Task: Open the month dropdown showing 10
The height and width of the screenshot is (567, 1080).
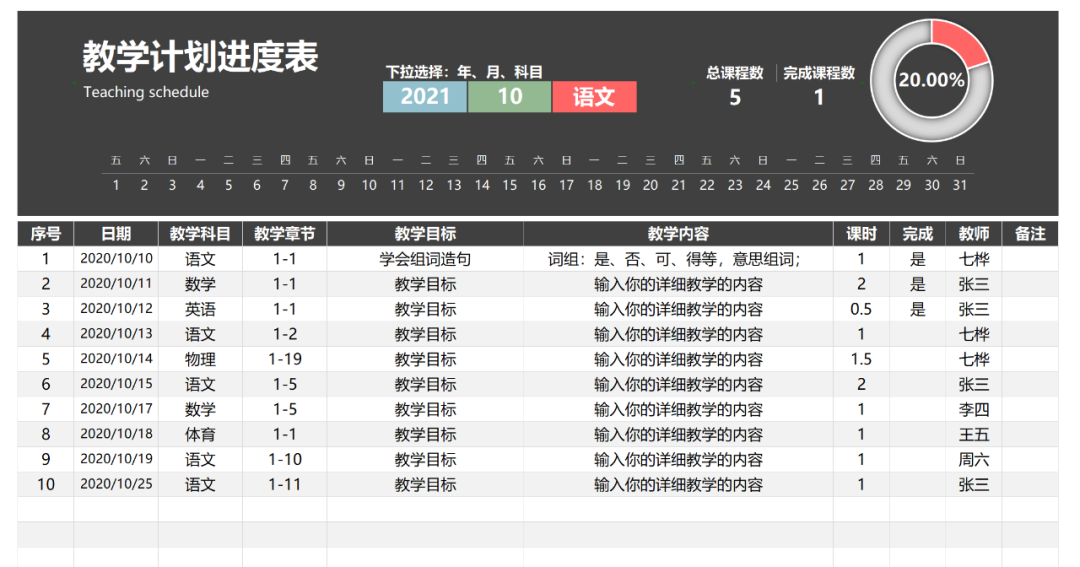Action: tap(510, 97)
